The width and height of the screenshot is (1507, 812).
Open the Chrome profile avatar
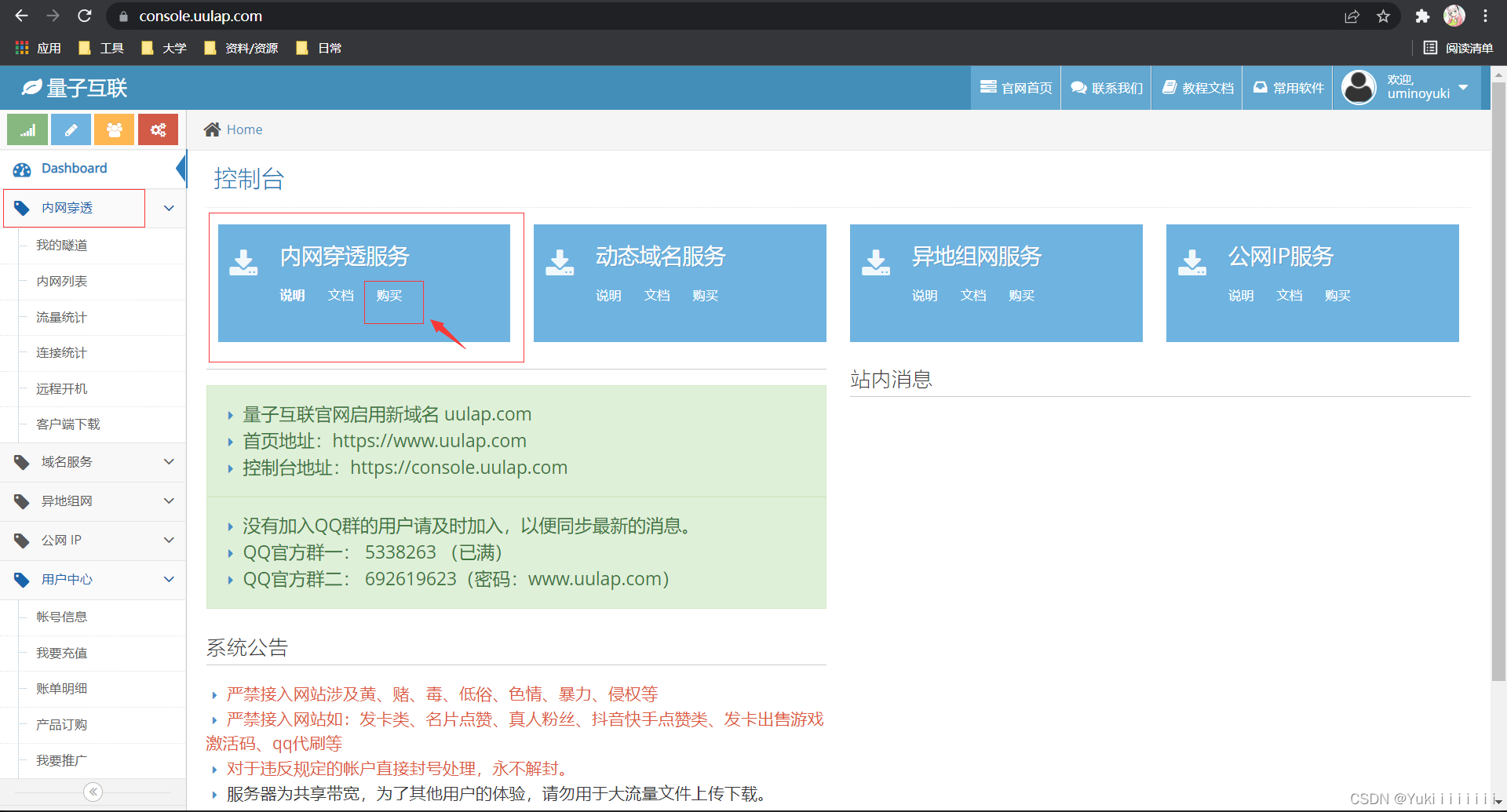click(x=1454, y=16)
